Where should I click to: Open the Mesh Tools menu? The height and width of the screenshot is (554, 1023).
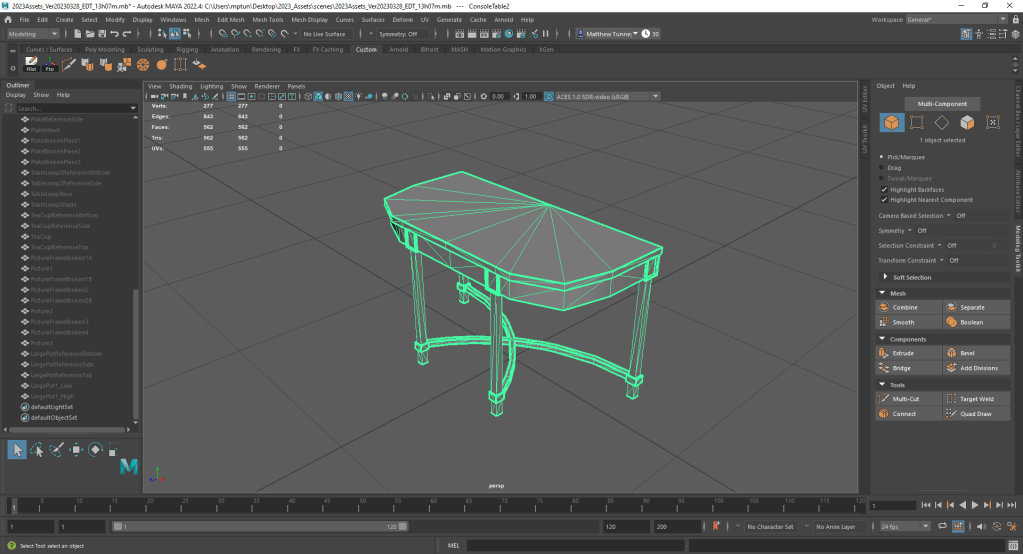(x=267, y=19)
